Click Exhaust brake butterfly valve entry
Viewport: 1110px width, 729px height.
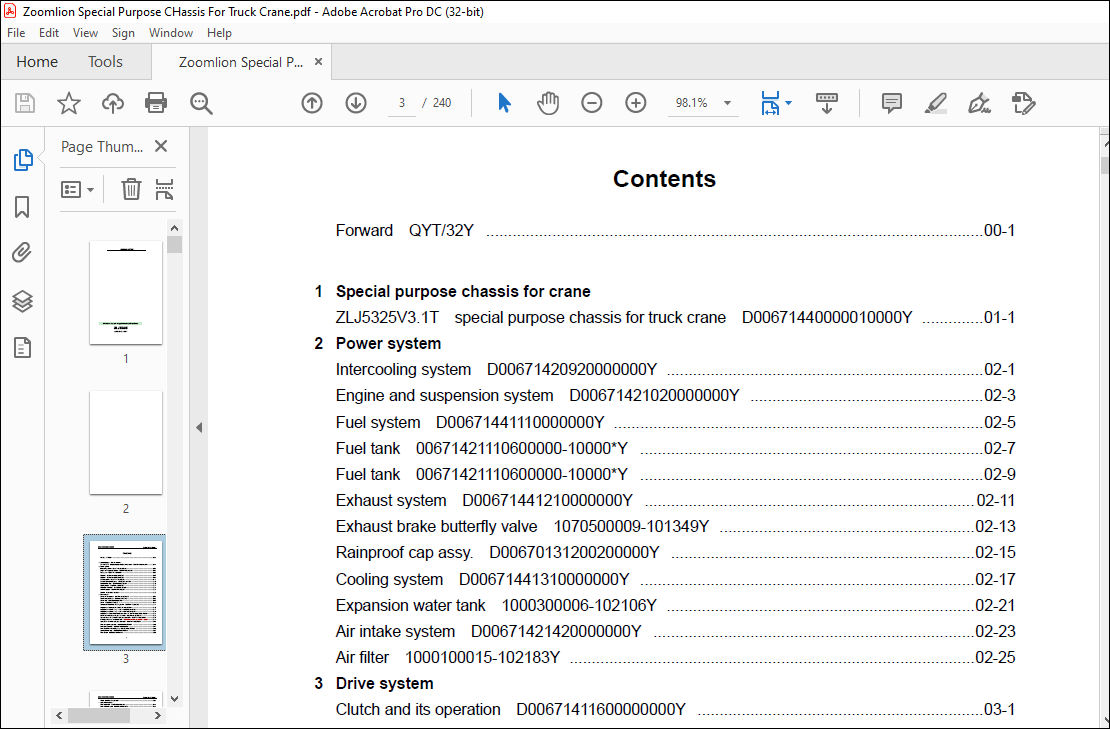pos(675,527)
